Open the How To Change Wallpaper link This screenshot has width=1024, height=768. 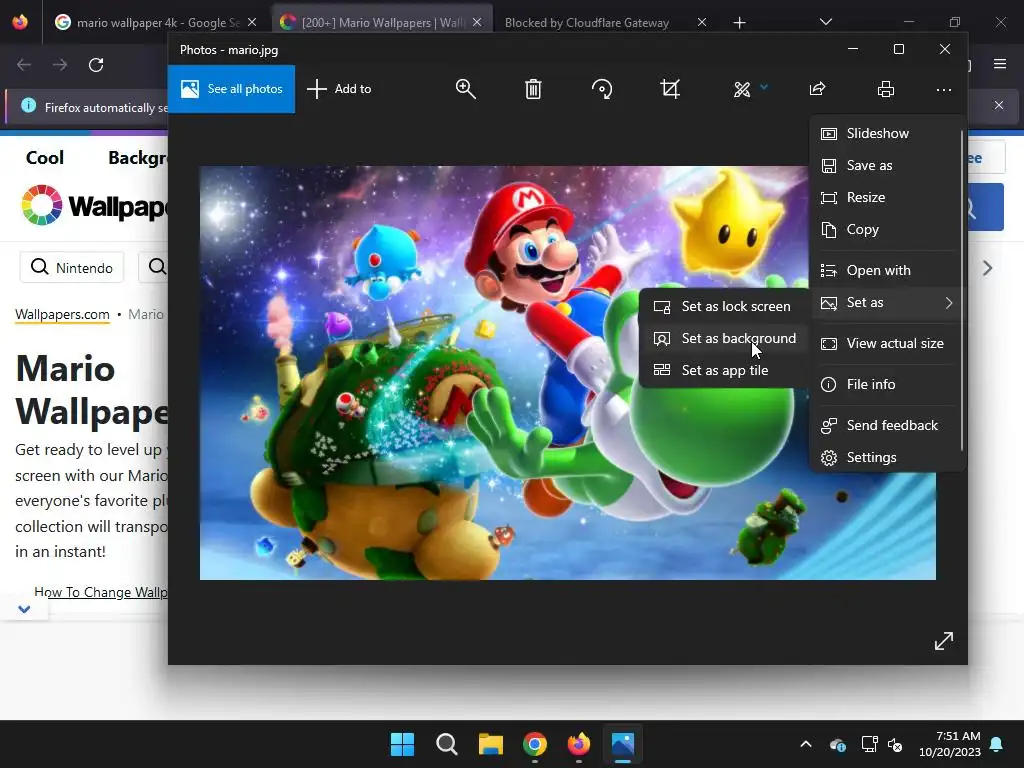point(101,592)
